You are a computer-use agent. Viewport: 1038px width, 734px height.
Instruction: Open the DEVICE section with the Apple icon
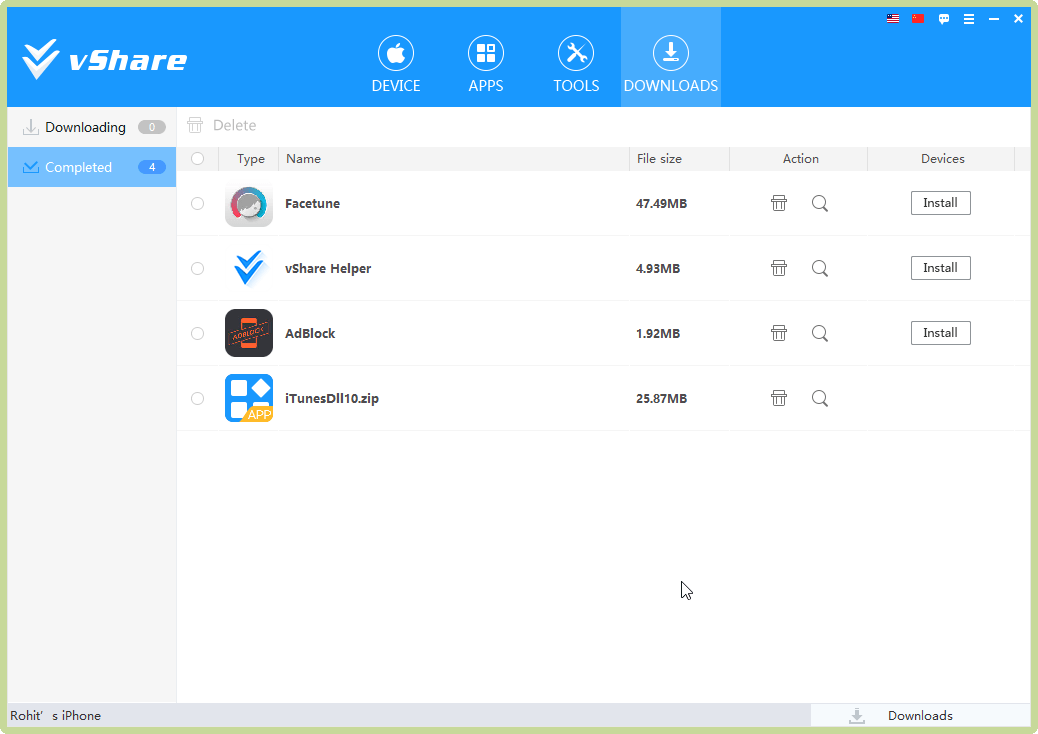pyautogui.click(x=396, y=64)
